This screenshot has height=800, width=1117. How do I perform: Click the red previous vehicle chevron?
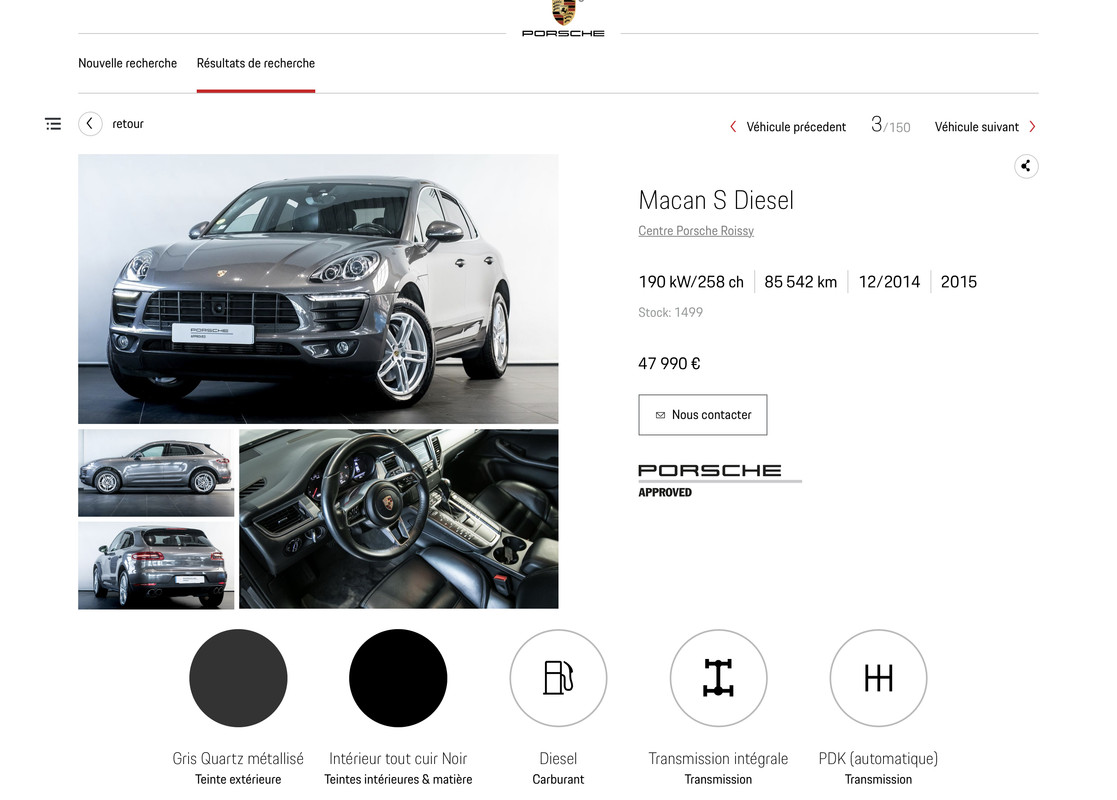(733, 127)
